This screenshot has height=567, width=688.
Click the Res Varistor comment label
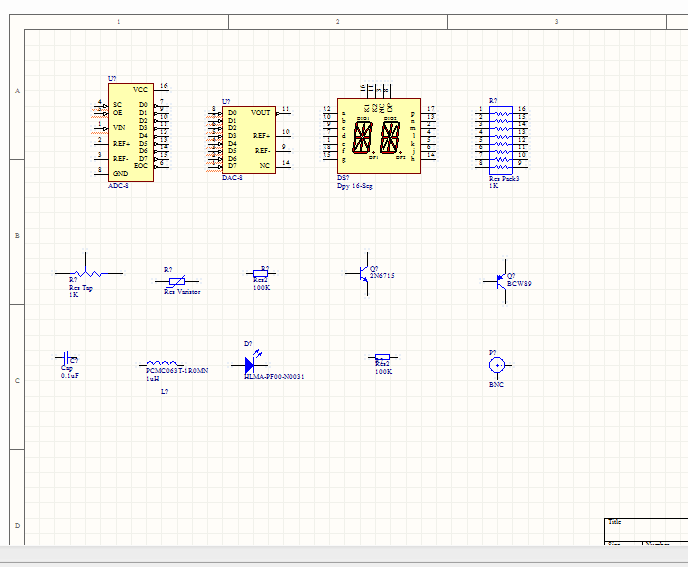(182, 291)
